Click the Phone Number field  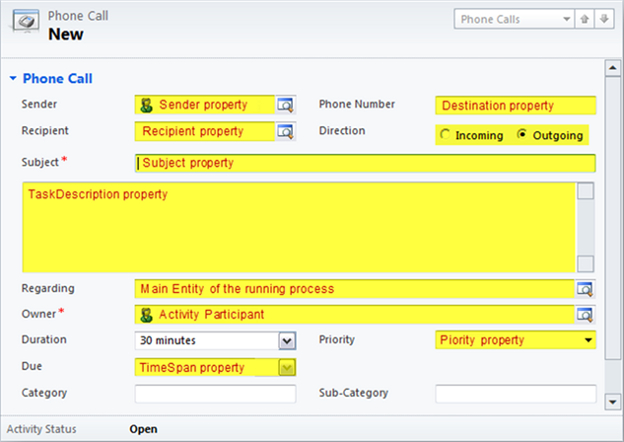coord(515,105)
